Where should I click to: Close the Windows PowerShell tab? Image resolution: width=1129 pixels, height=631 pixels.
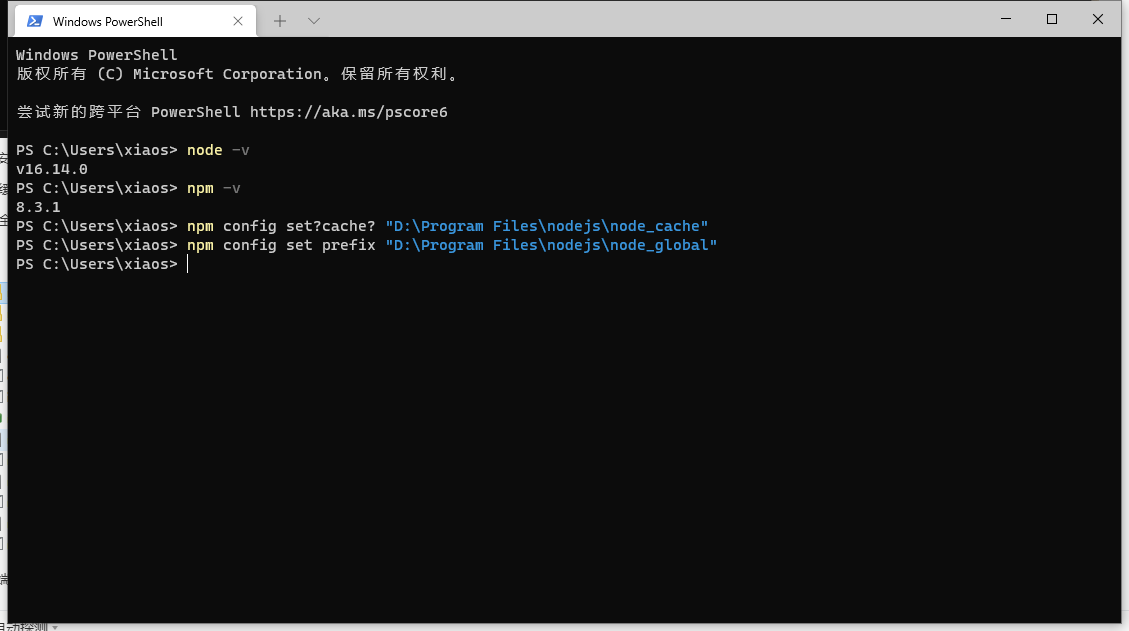coord(238,21)
